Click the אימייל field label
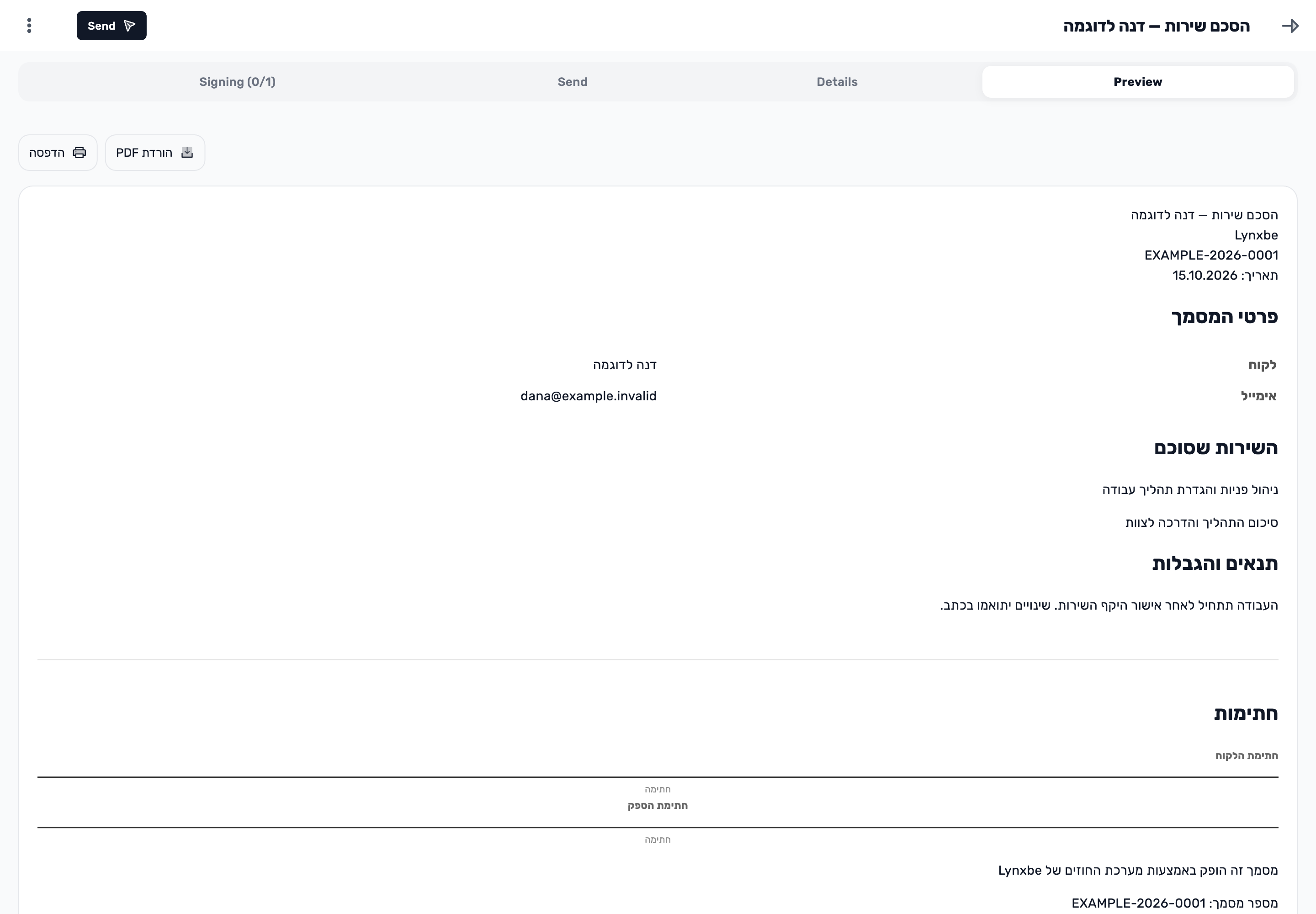This screenshot has width=1316, height=914. point(1259,396)
